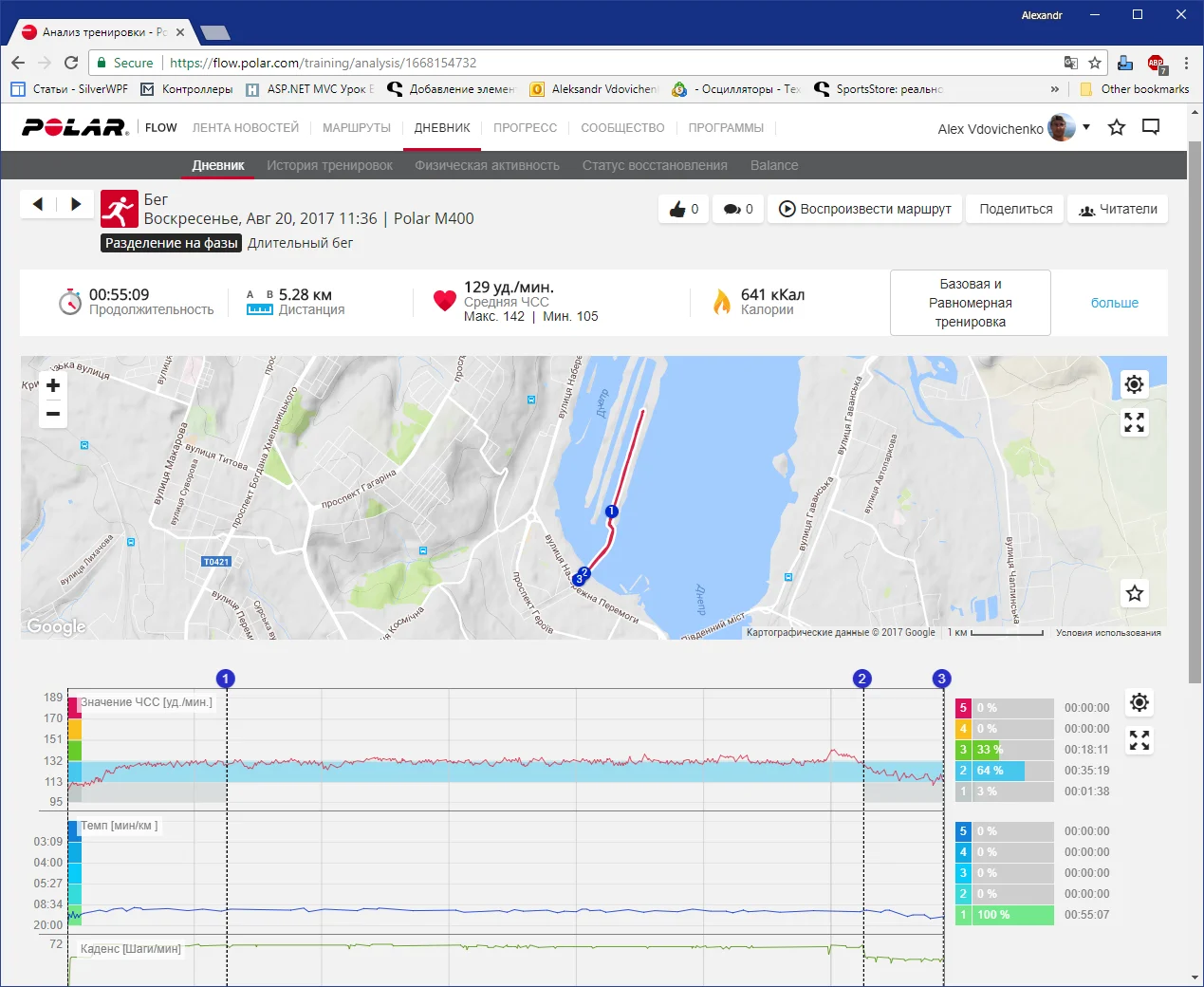
Task: Go to previous training session arrow
Action: click(38, 204)
